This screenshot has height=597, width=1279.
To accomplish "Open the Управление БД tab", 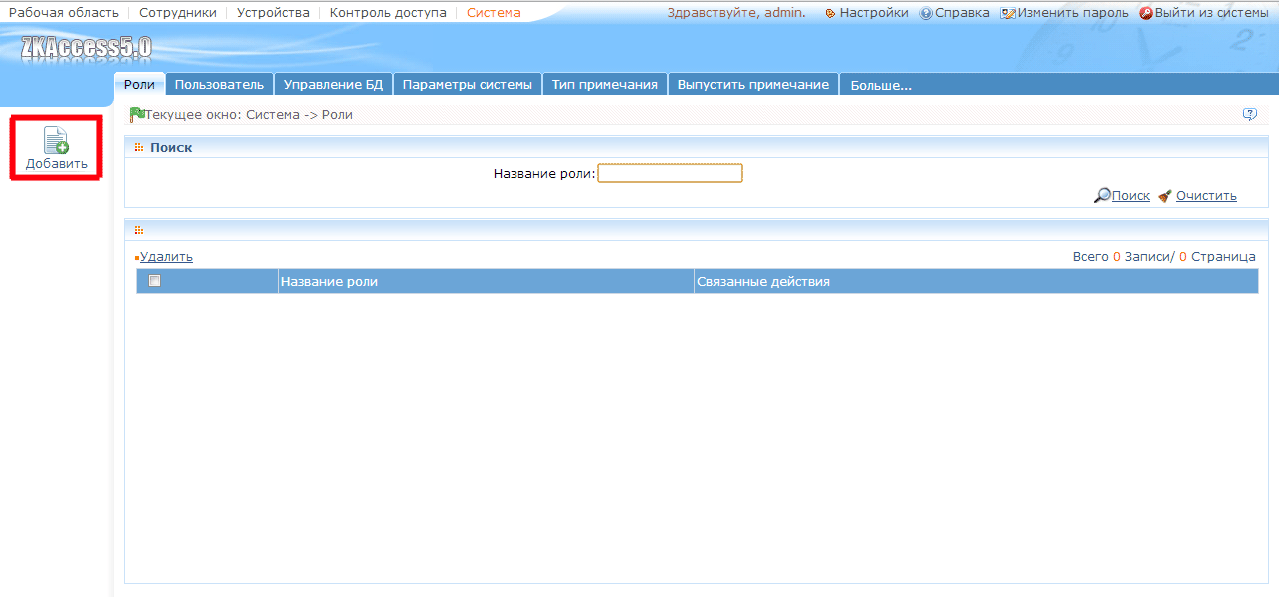I will [333, 85].
